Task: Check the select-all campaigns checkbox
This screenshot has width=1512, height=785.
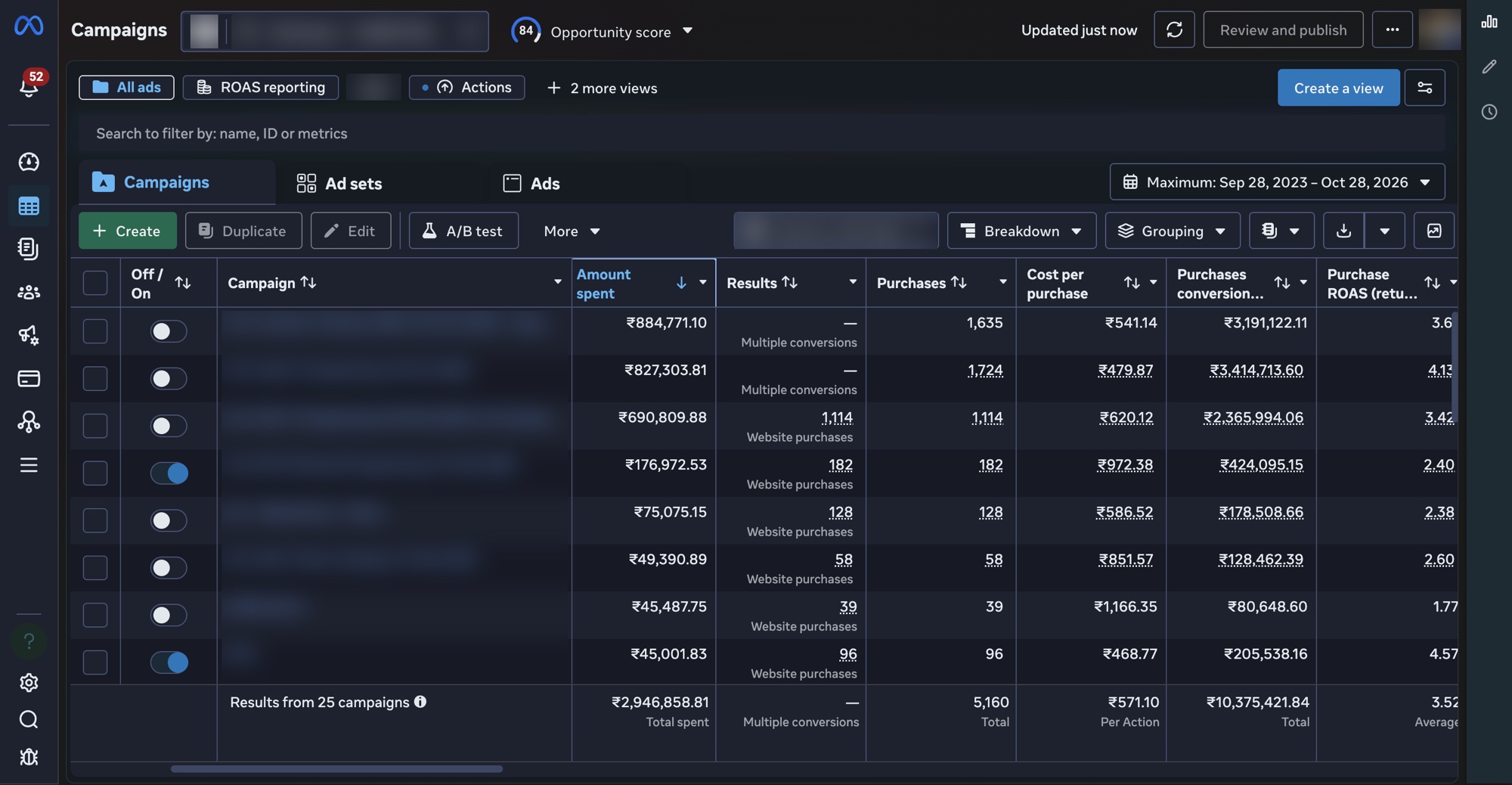Action: click(x=95, y=283)
